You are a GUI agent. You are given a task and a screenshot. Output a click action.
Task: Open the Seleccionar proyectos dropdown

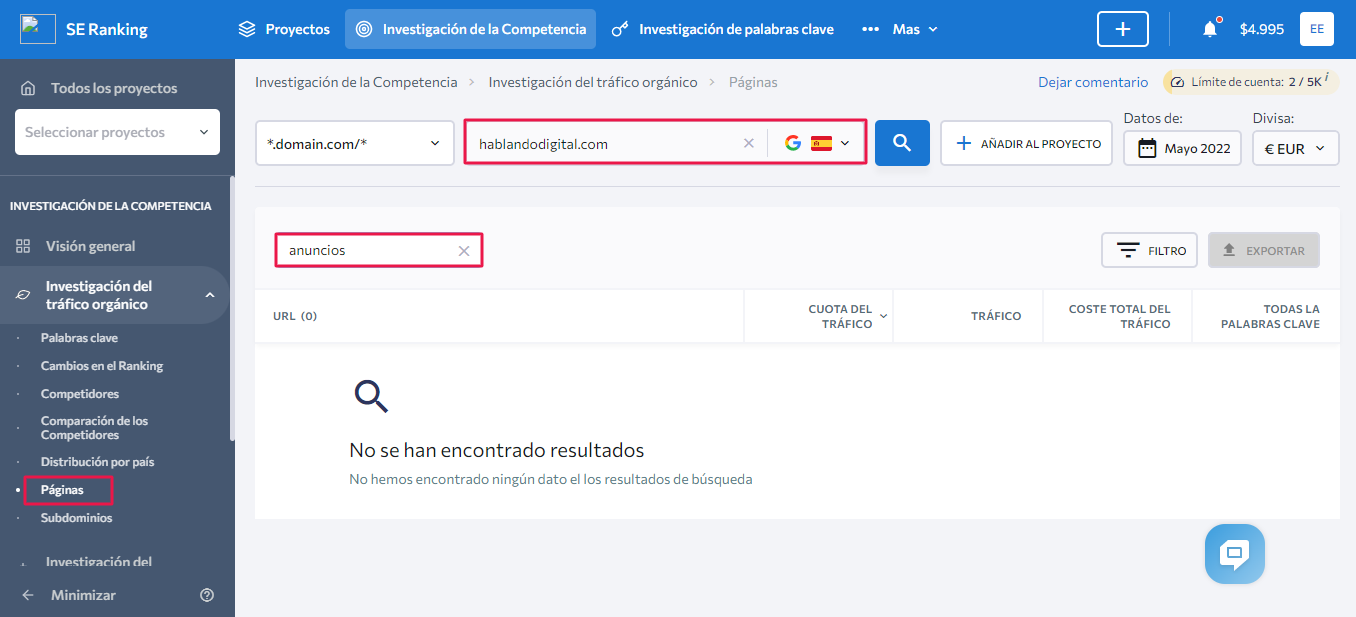(x=117, y=132)
